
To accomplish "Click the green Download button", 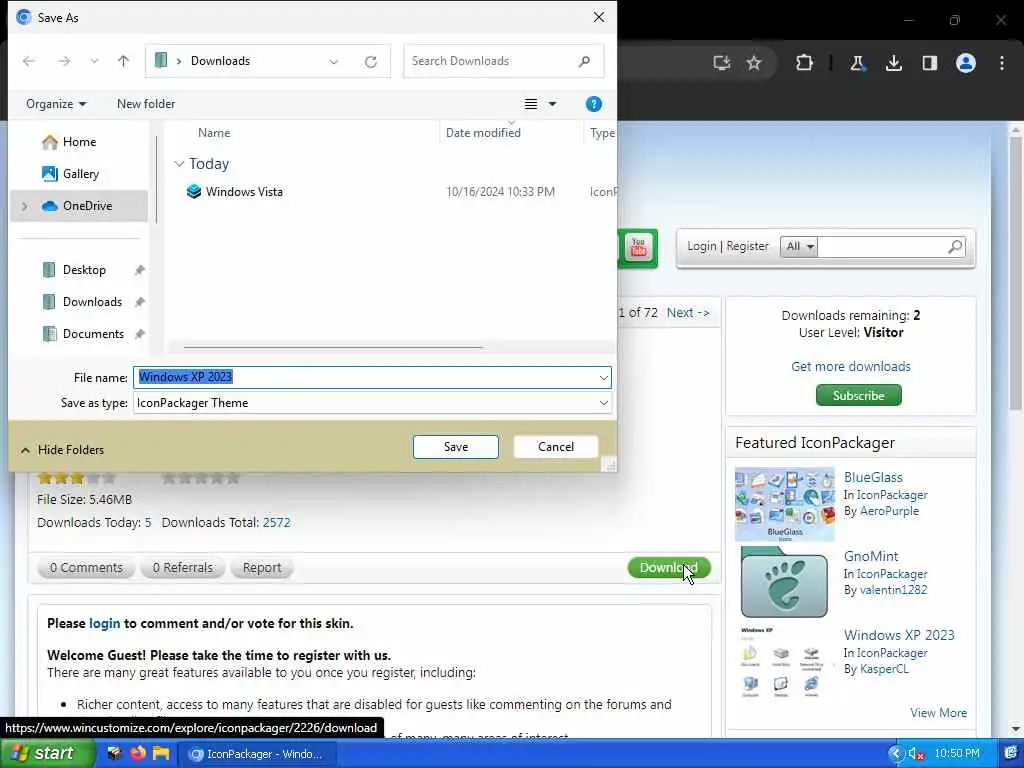I will point(669,568).
